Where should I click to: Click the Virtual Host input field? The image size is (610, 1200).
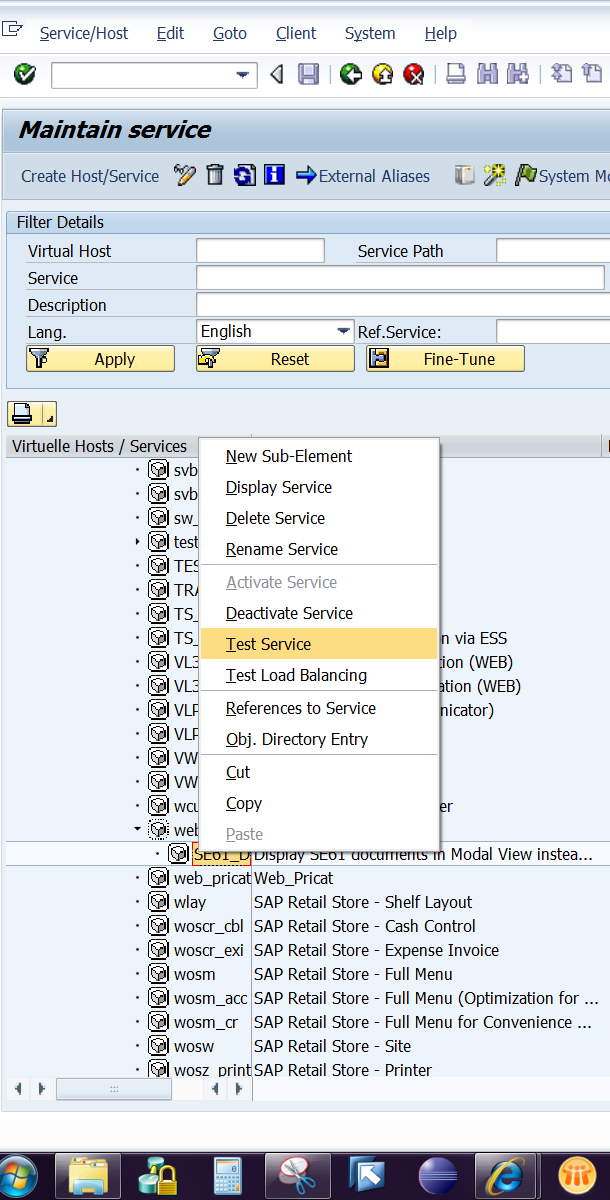(260, 250)
